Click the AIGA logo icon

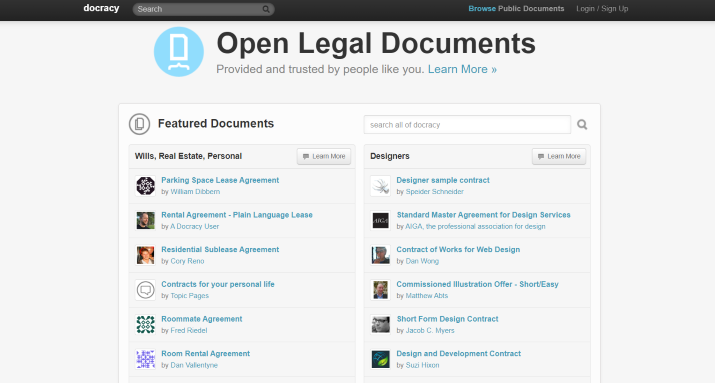tap(380, 221)
